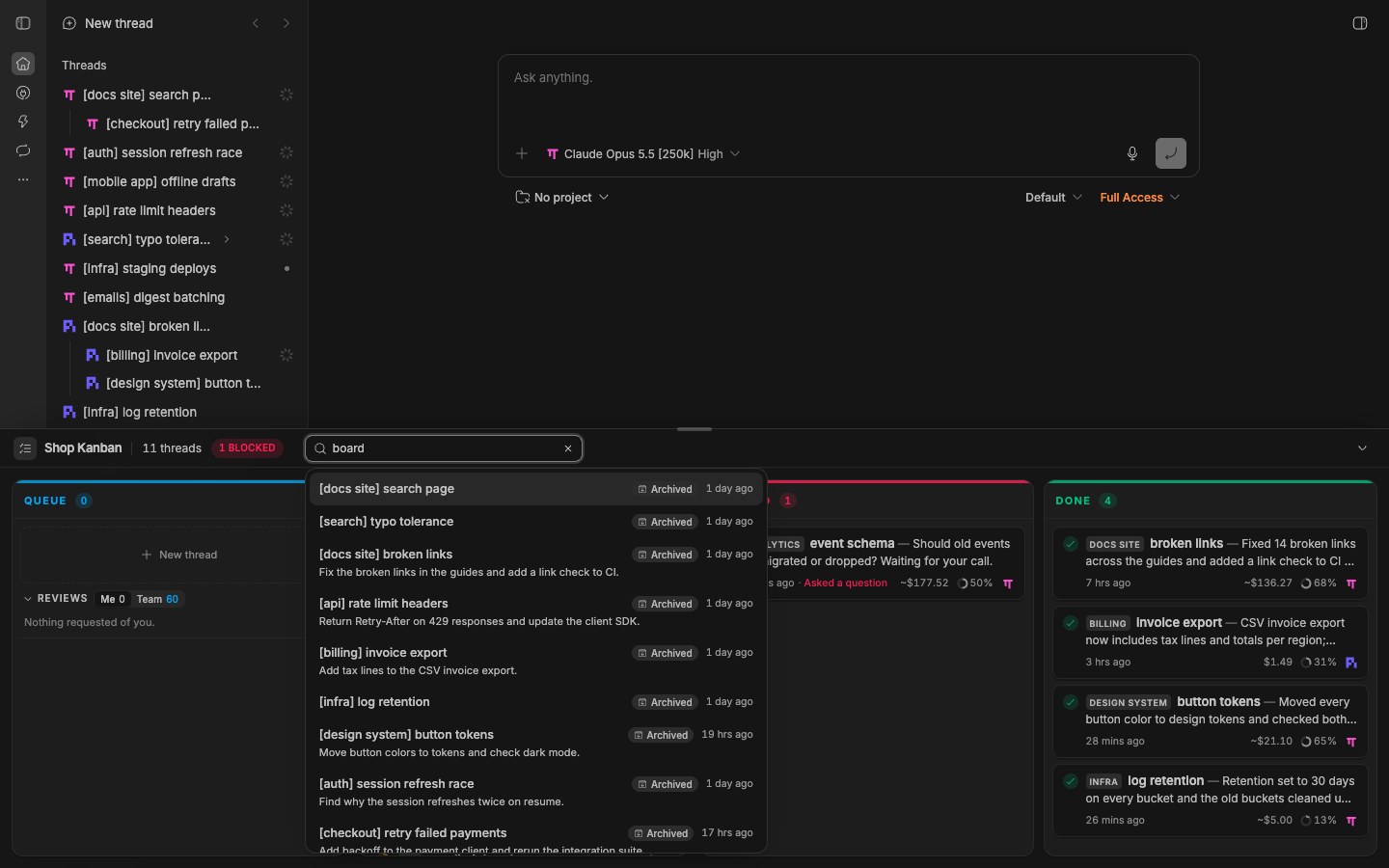Go back with the left arrow near New thread
1389x868 pixels.
(256, 23)
